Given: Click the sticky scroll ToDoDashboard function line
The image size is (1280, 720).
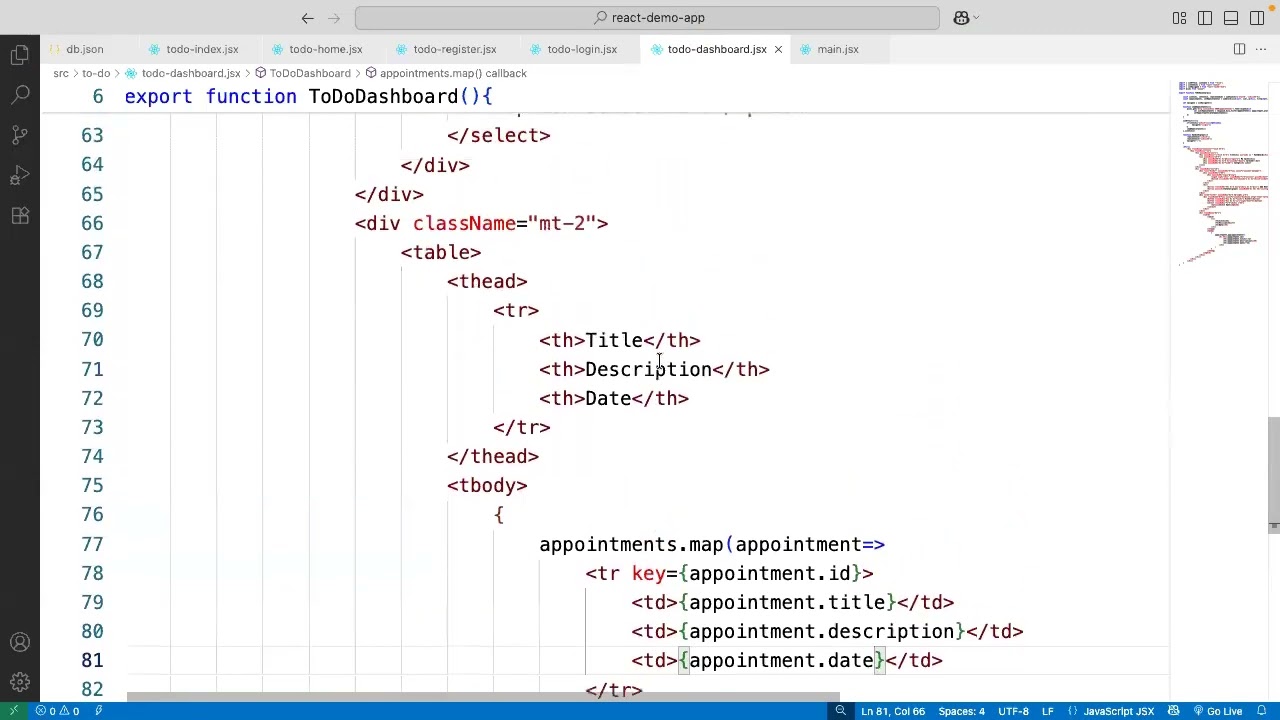Looking at the screenshot, I should click(308, 97).
